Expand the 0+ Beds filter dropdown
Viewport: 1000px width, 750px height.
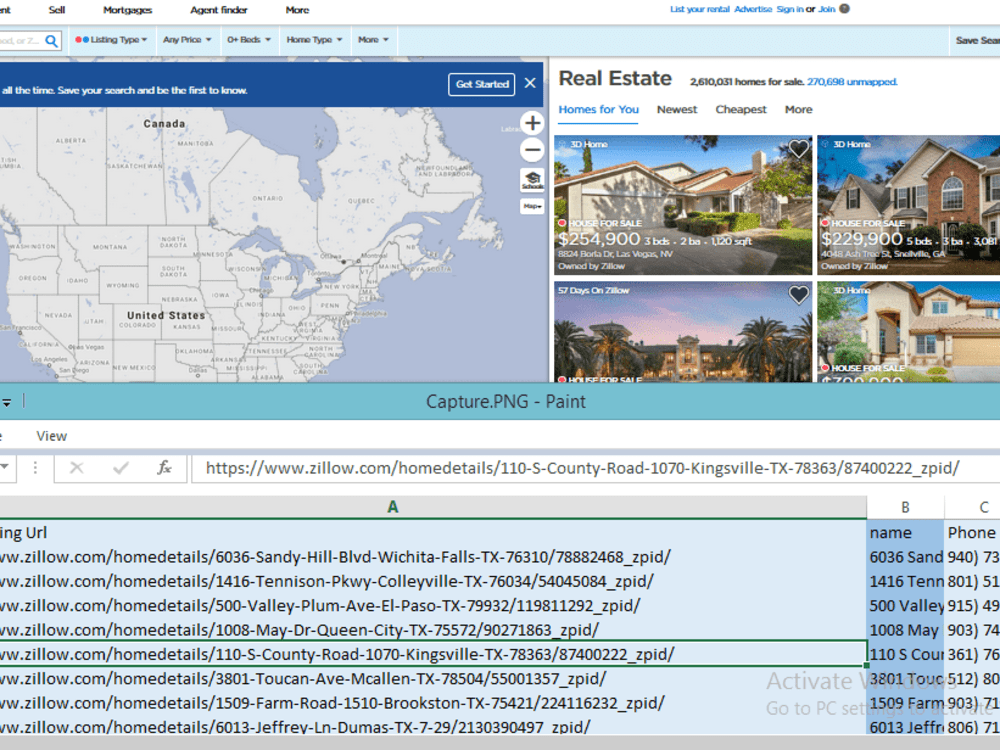(x=249, y=40)
